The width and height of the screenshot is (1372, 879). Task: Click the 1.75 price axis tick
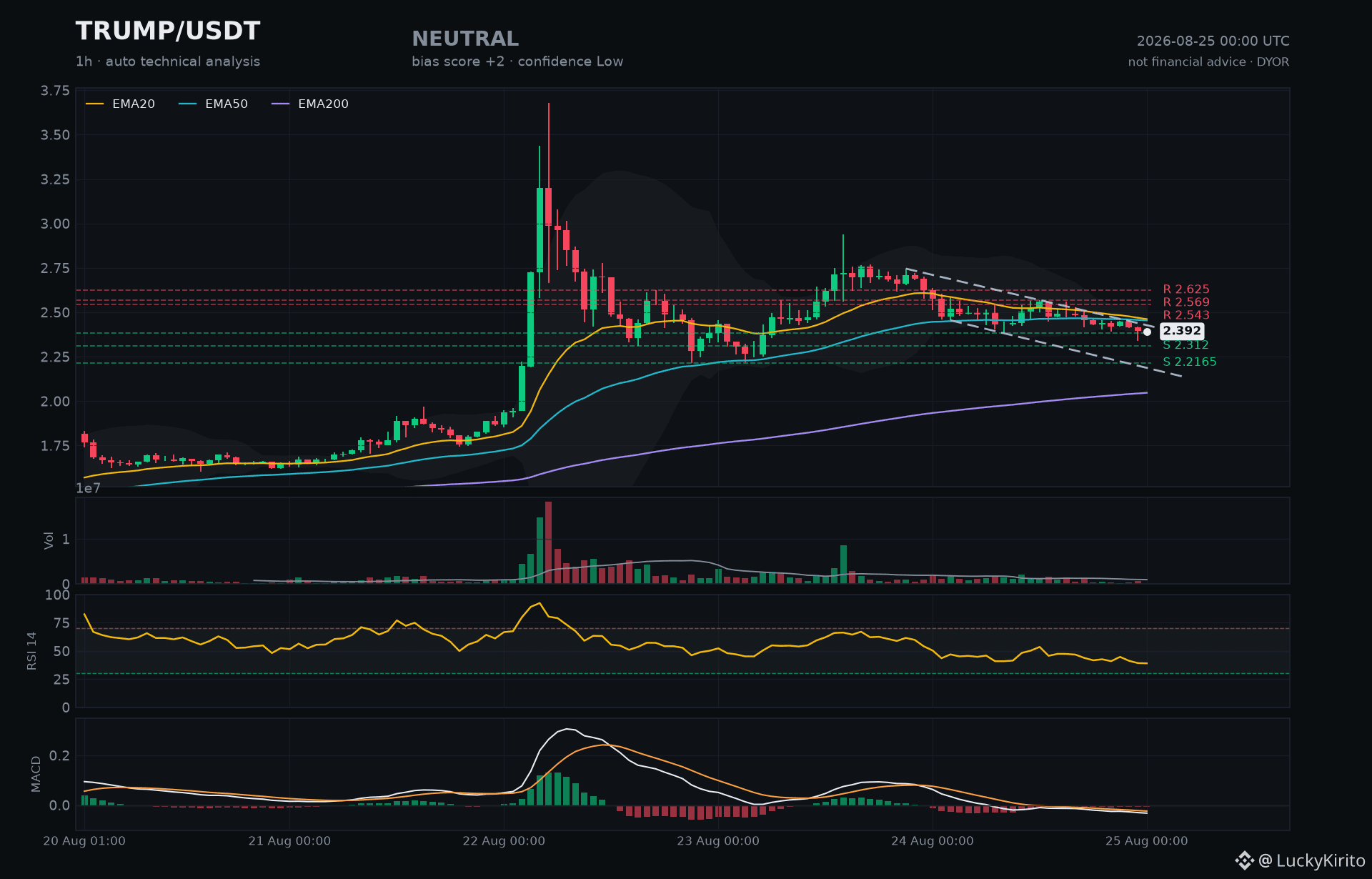[55, 446]
